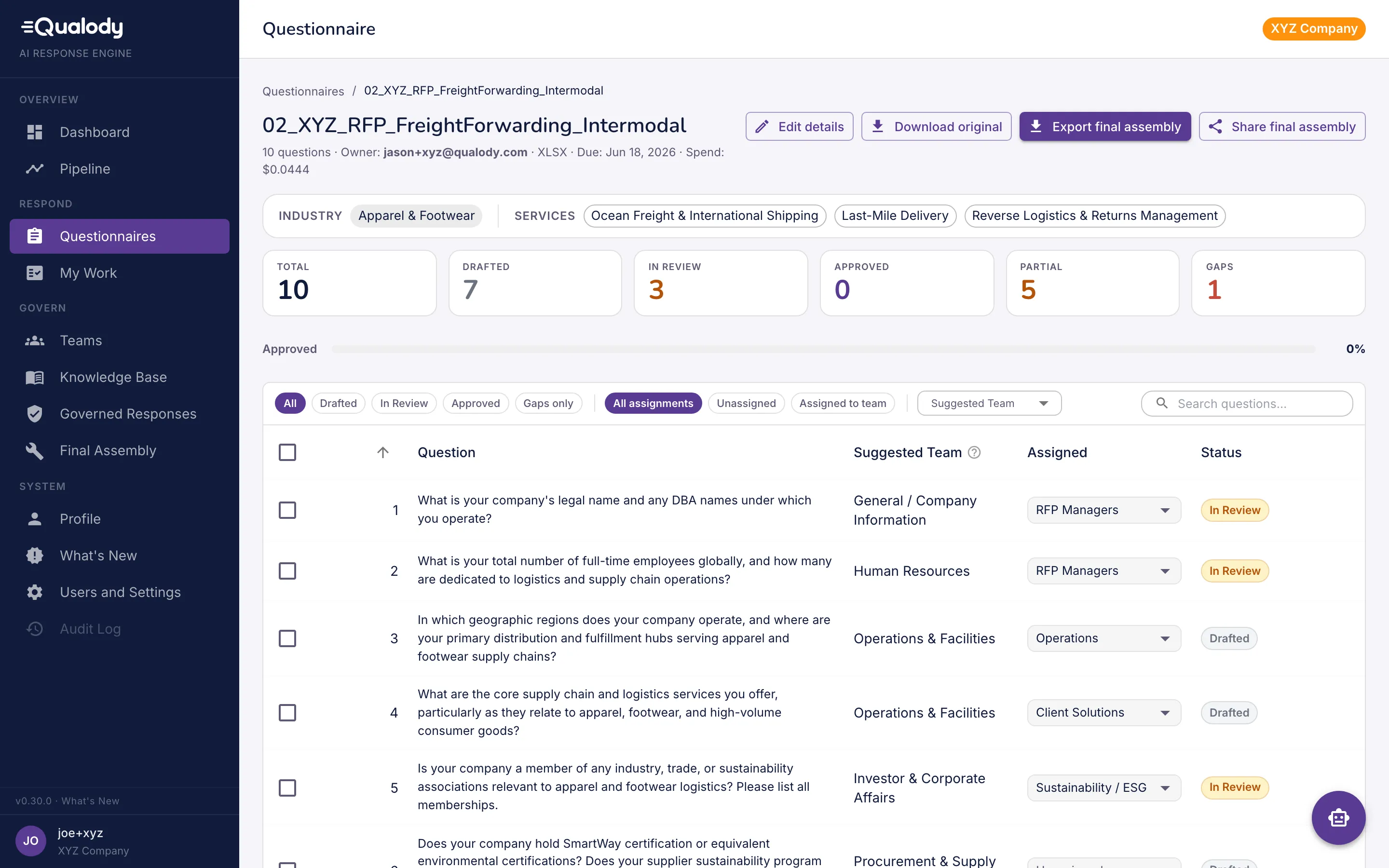Click the Knowledge Base book icon
The image size is (1389, 868).
pyautogui.click(x=34, y=377)
